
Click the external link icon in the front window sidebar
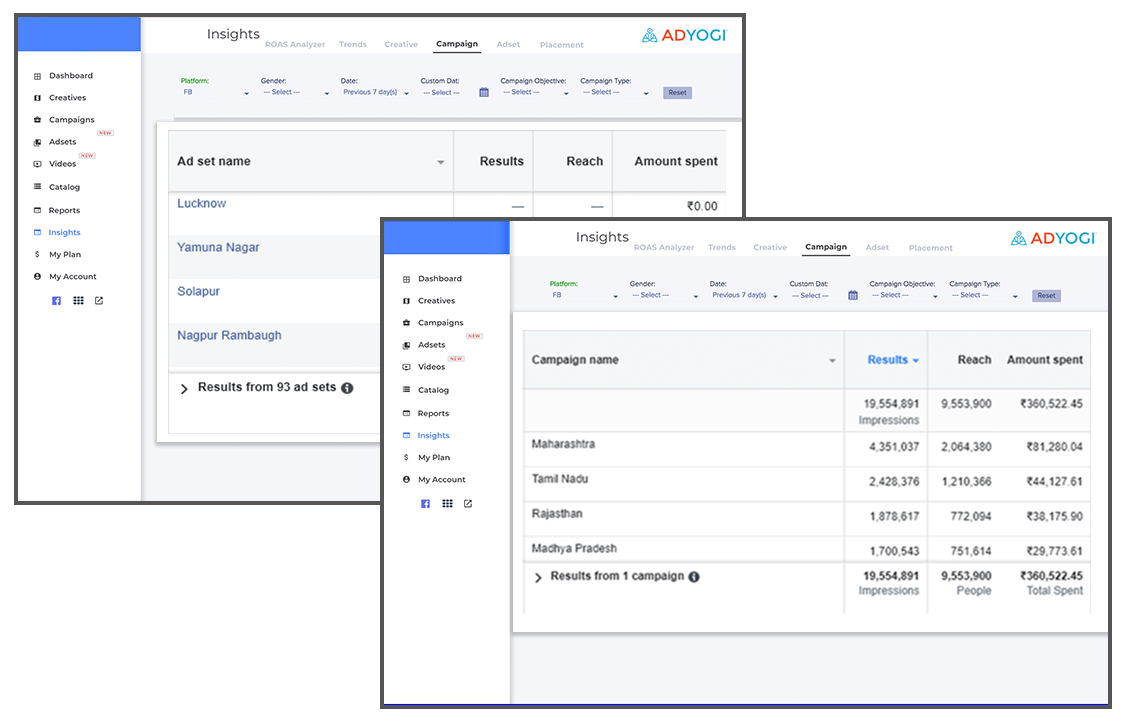(468, 504)
